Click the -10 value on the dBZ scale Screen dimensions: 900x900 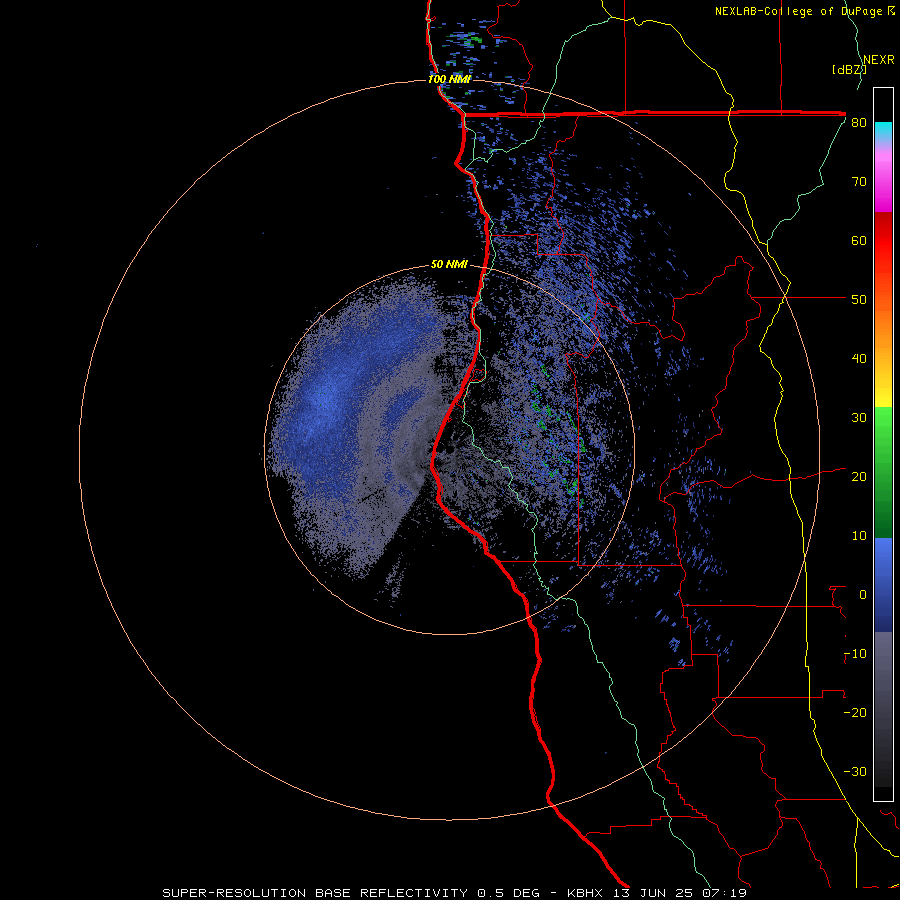pos(855,654)
